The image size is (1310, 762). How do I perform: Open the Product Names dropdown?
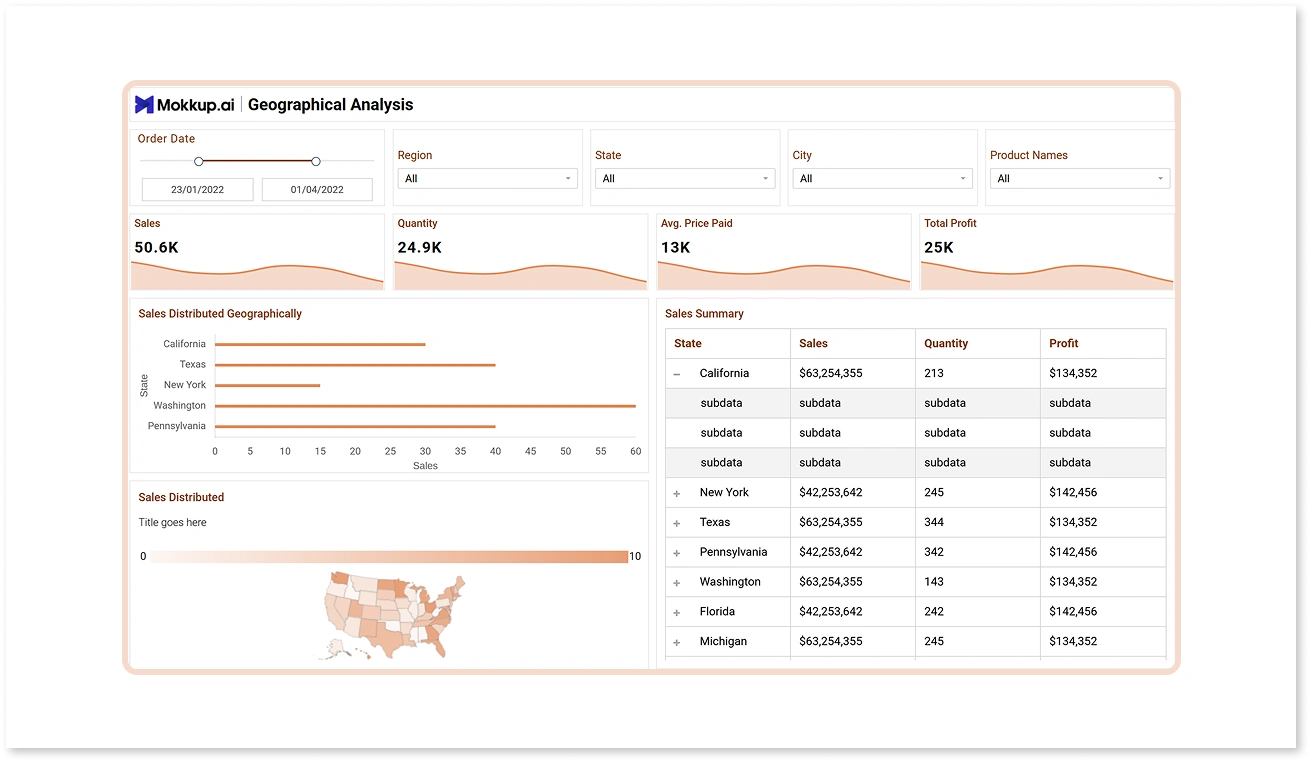tap(1080, 179)
